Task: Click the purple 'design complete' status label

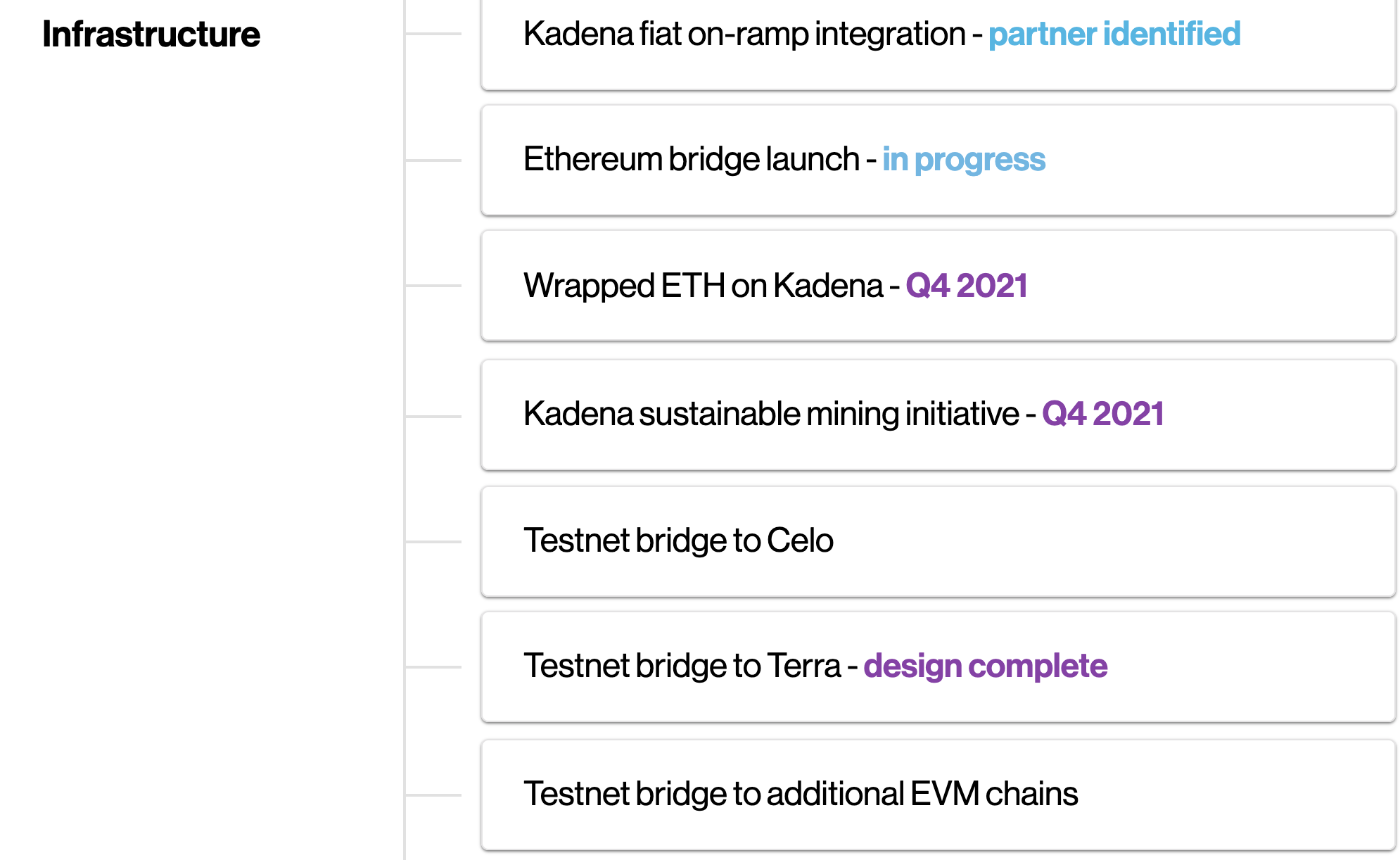Action: [x=985, y=666]
